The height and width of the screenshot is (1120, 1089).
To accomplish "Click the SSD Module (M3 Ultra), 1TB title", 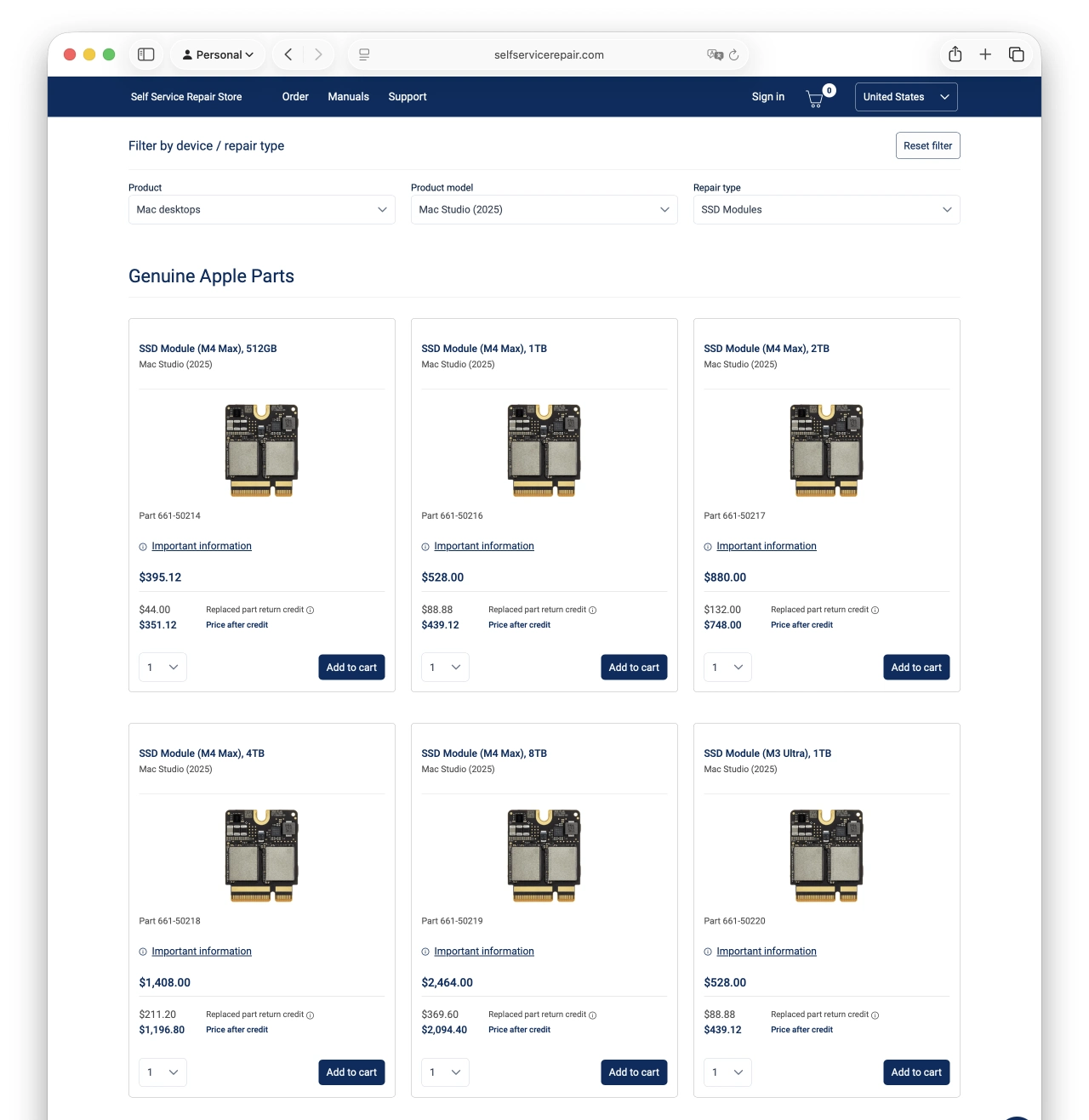I will coord(767,753).
